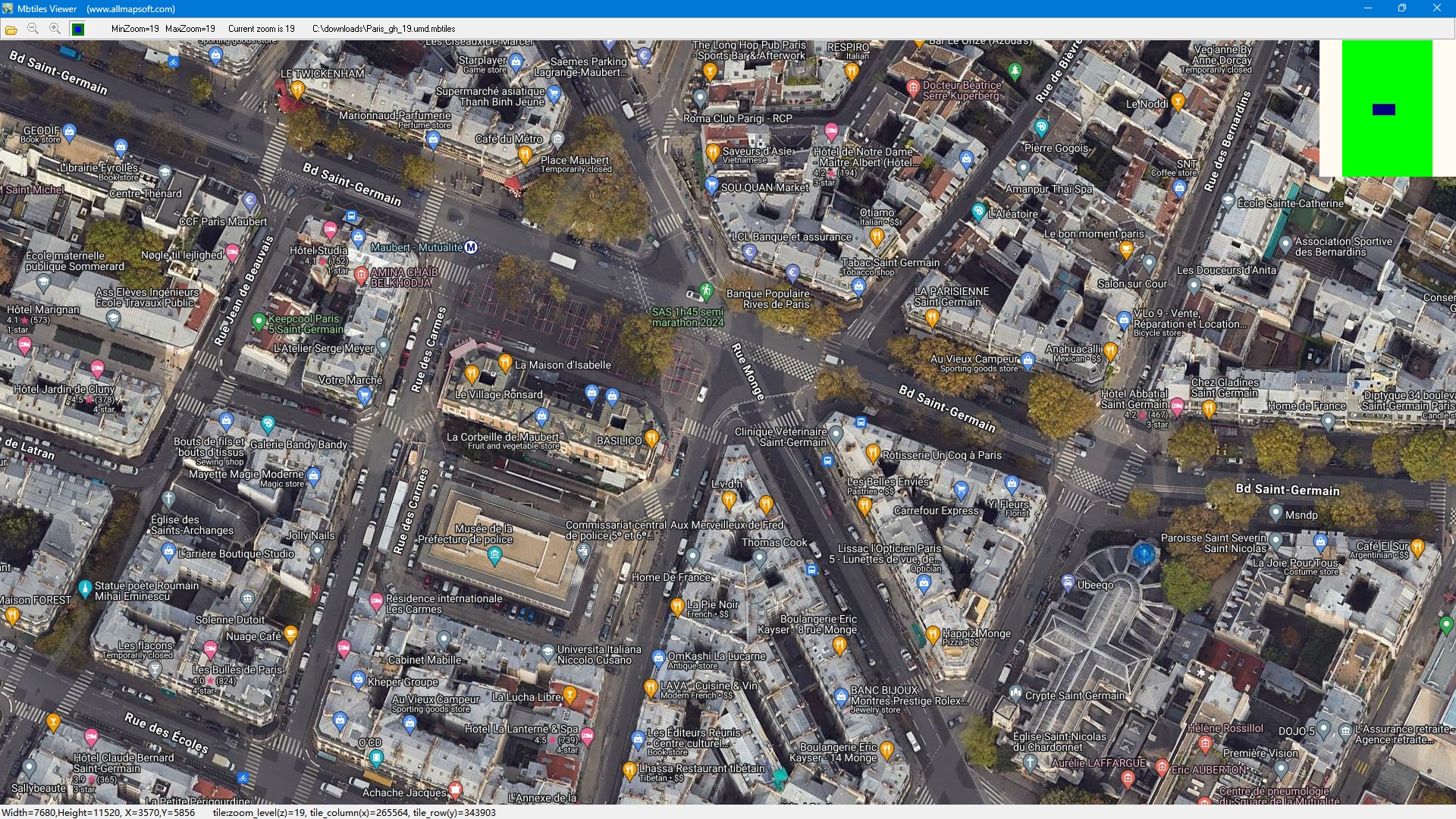The image size is (1456, 819).
Task: Click the Rôtisserie Un Coq restaurant pin
Action: pyautogui.click(x=873, y=453)
